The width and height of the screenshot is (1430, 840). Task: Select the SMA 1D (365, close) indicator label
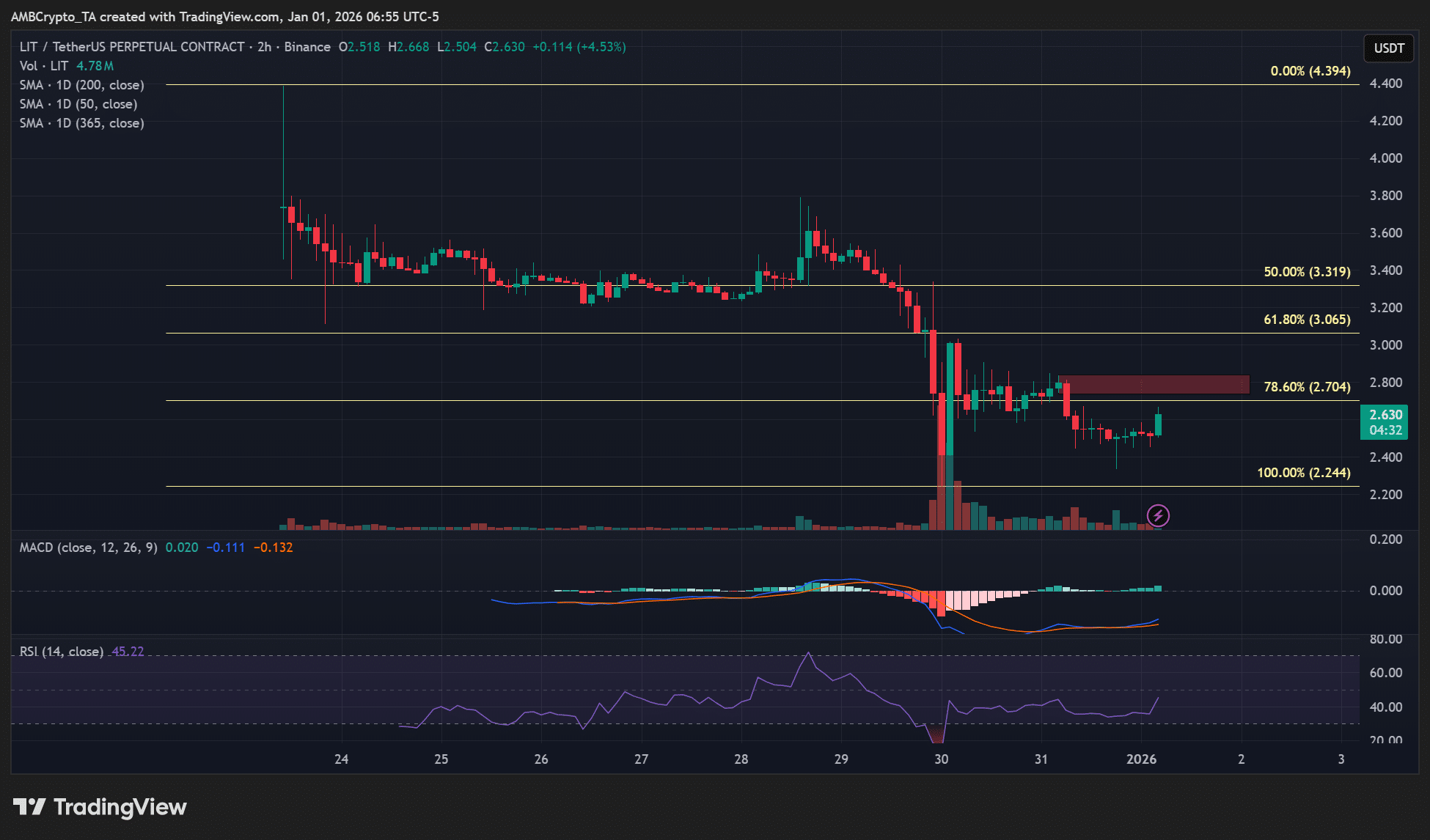81,123
